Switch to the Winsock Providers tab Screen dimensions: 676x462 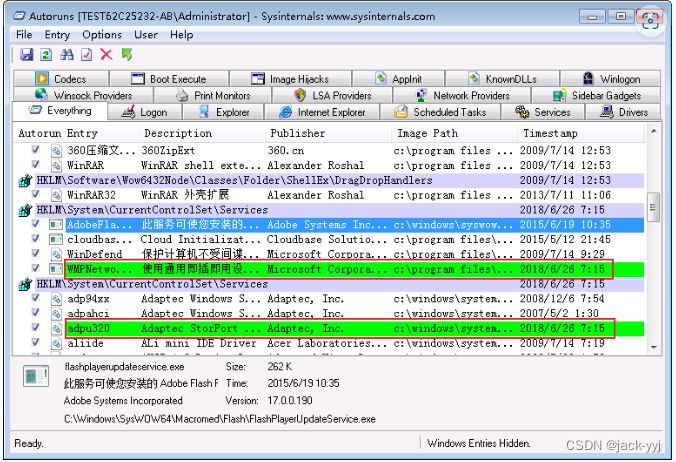click(x=84, y=95)
